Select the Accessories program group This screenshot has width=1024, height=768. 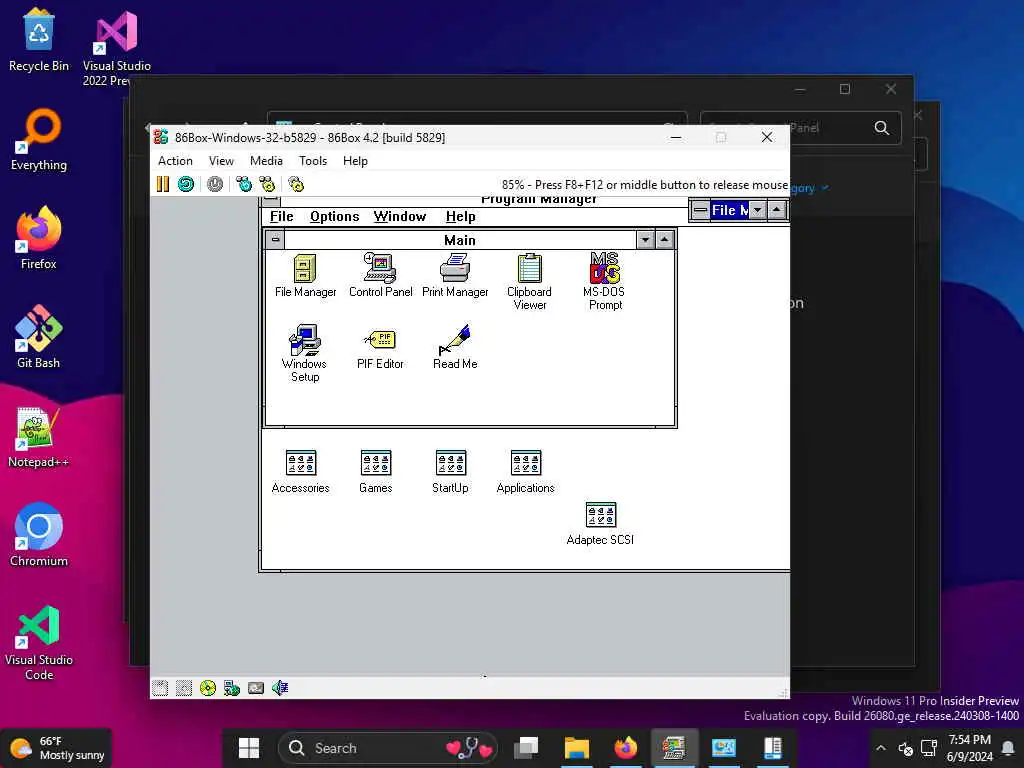point(300,472)
